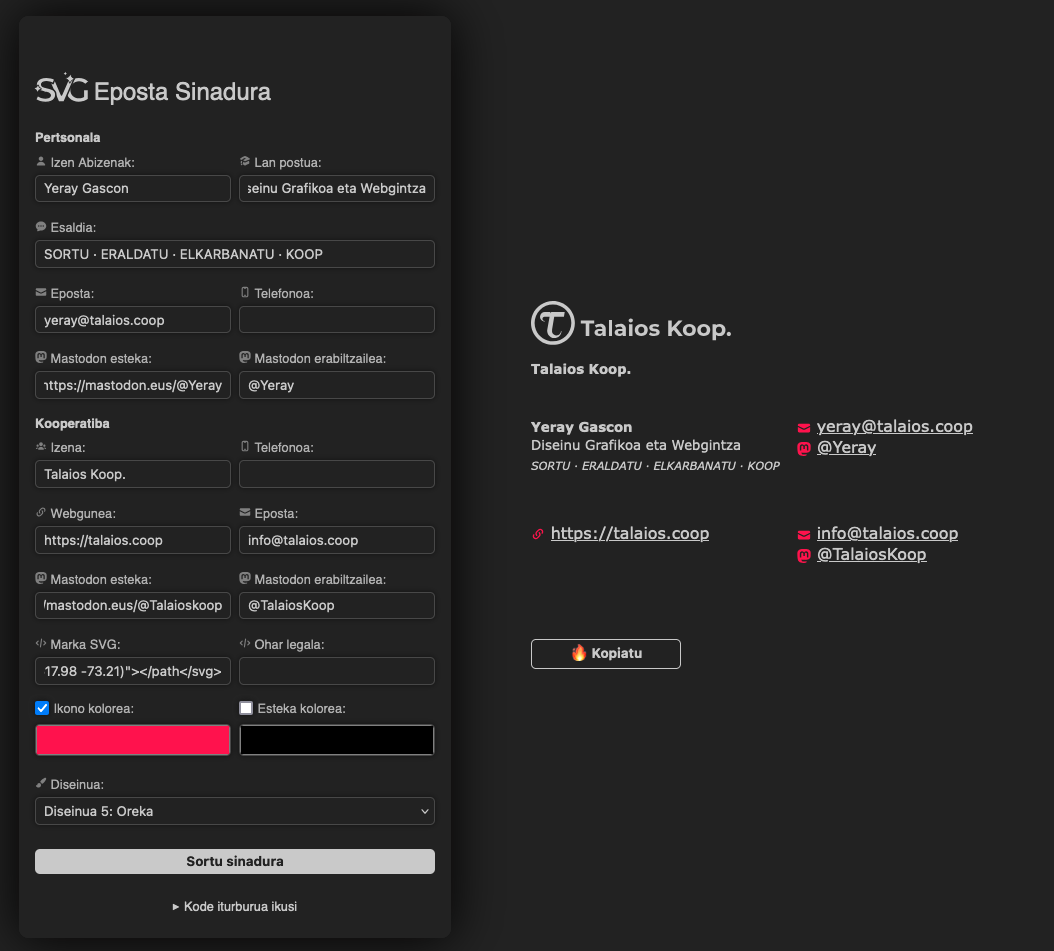The image size is (1054, 951).
Task: Click Mastodon icon next to @Yeray link
Action: pyautogui.click(x=803, y=449)
